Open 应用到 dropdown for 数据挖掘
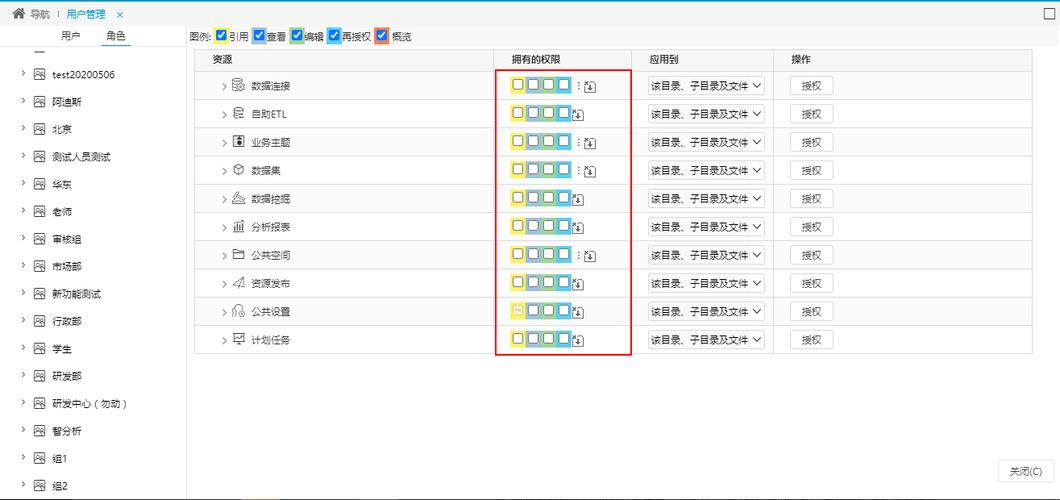Screen dimensions: 1060x500 point(706,199)
